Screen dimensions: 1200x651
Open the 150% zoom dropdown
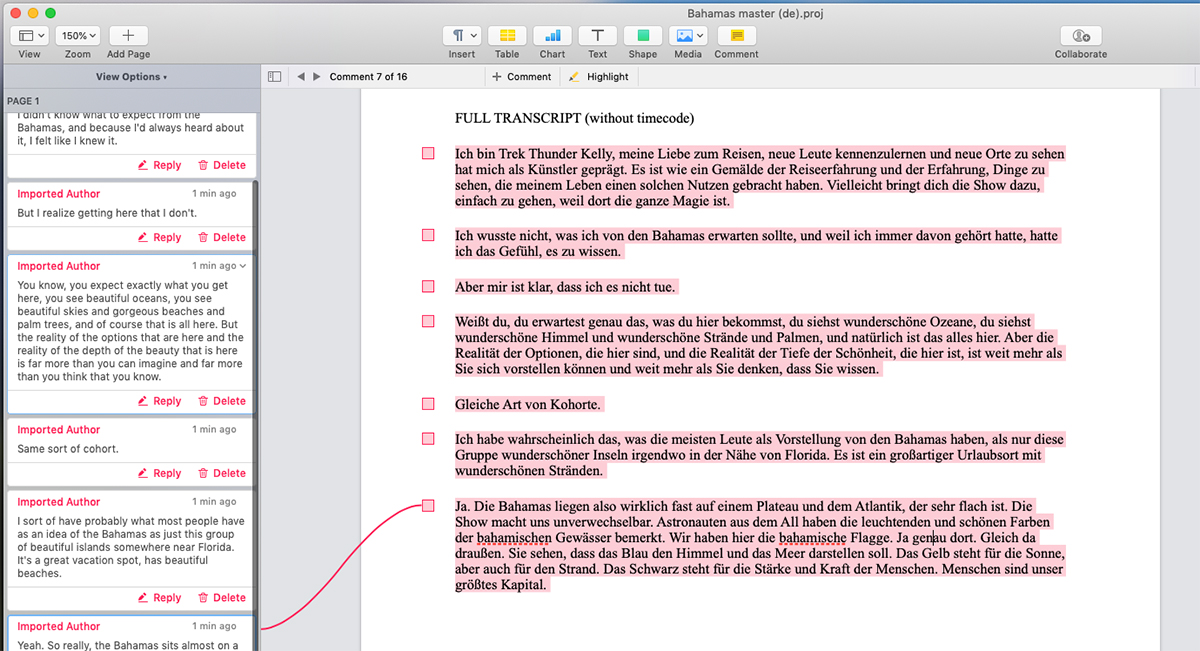78,35
